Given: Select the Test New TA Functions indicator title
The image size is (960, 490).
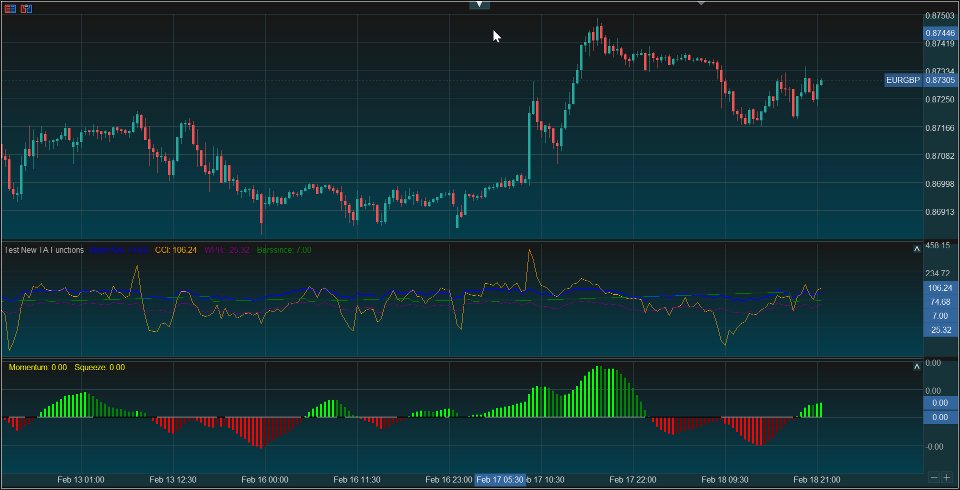Looking at the screenshot, I should pos(44,250).
